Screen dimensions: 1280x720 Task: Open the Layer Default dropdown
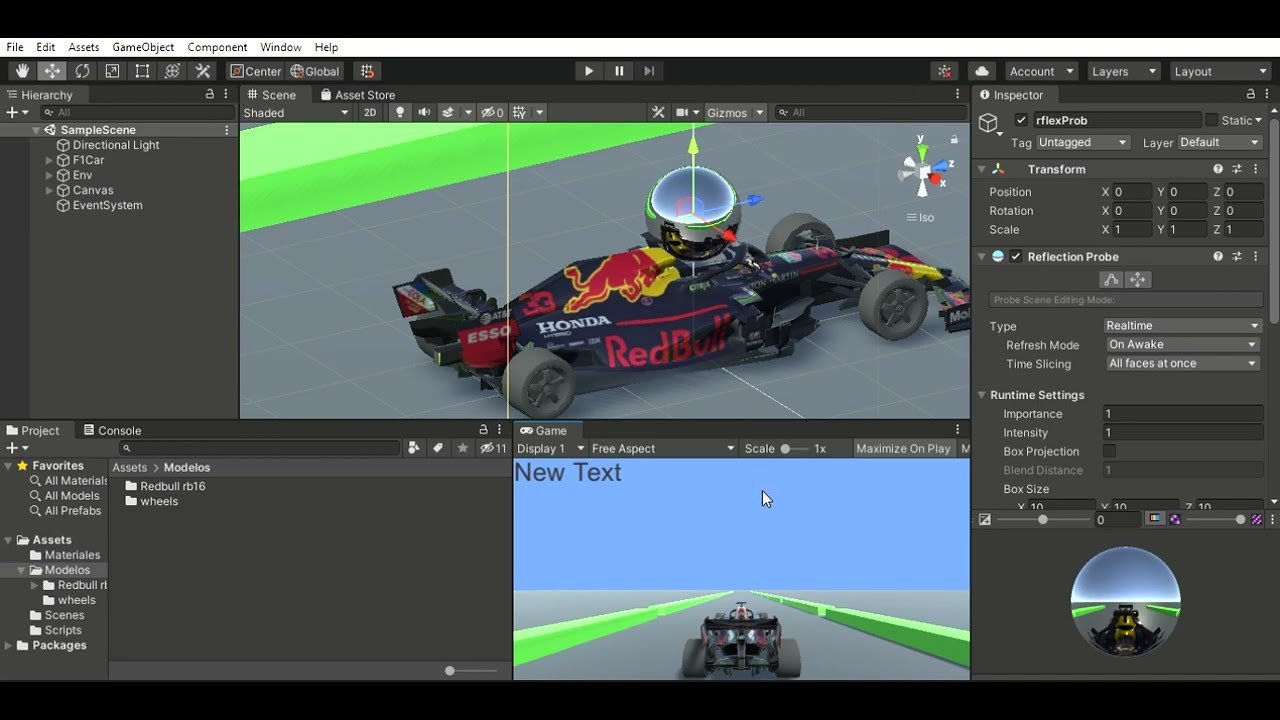point(1219,143)
